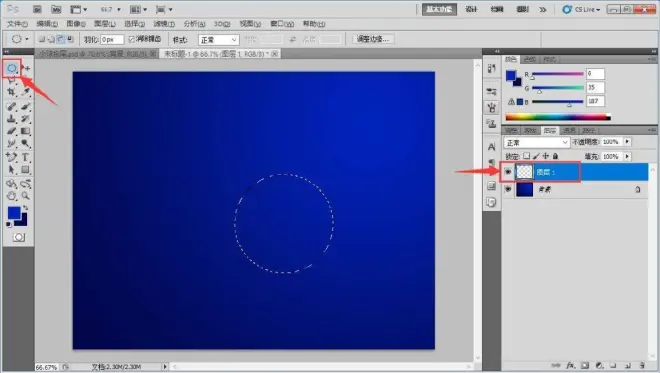The width and height of the screenshot is (660, 373).
Task: Select the Move tool
Action: pyautogui.click(x=26, y=68)
